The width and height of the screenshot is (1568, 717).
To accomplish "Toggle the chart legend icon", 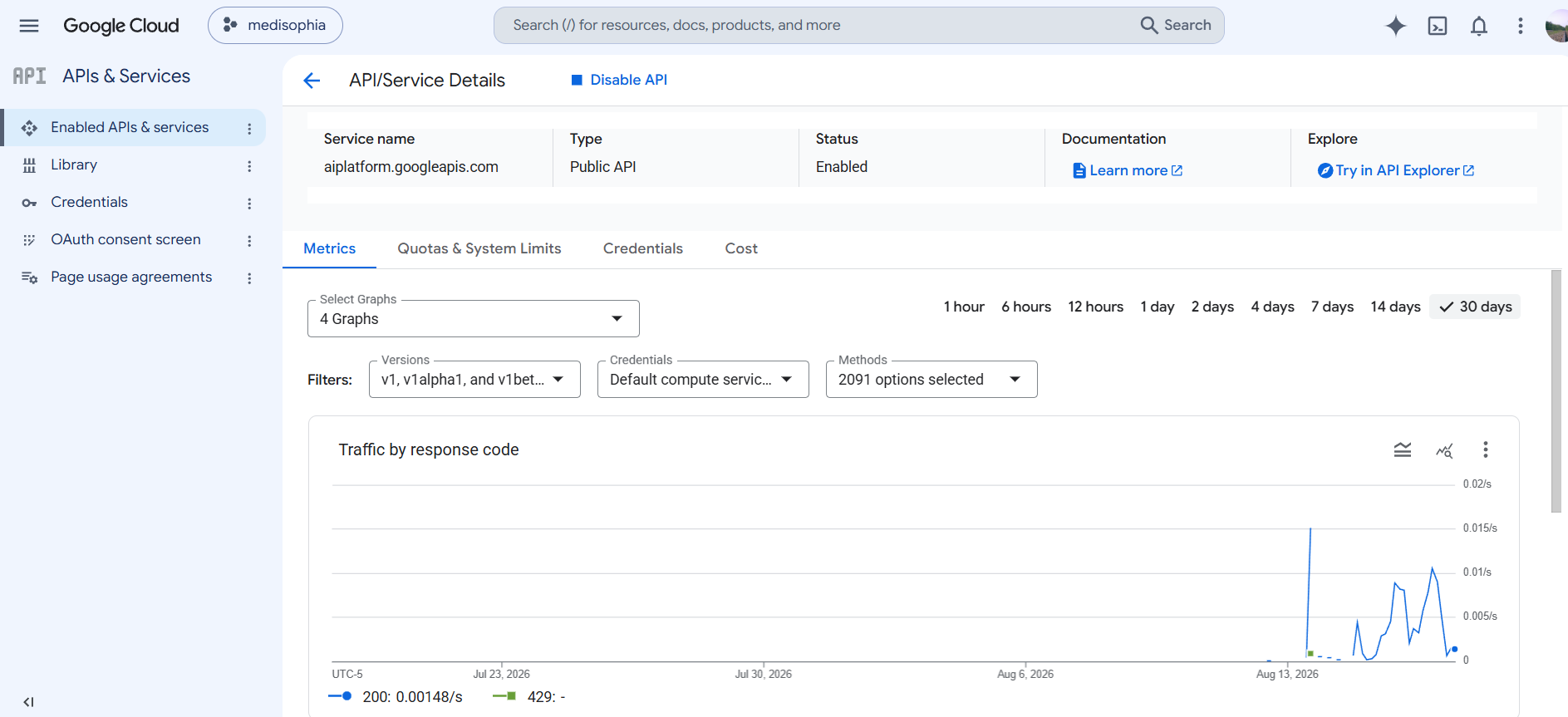I will [x=1403, y=449].
